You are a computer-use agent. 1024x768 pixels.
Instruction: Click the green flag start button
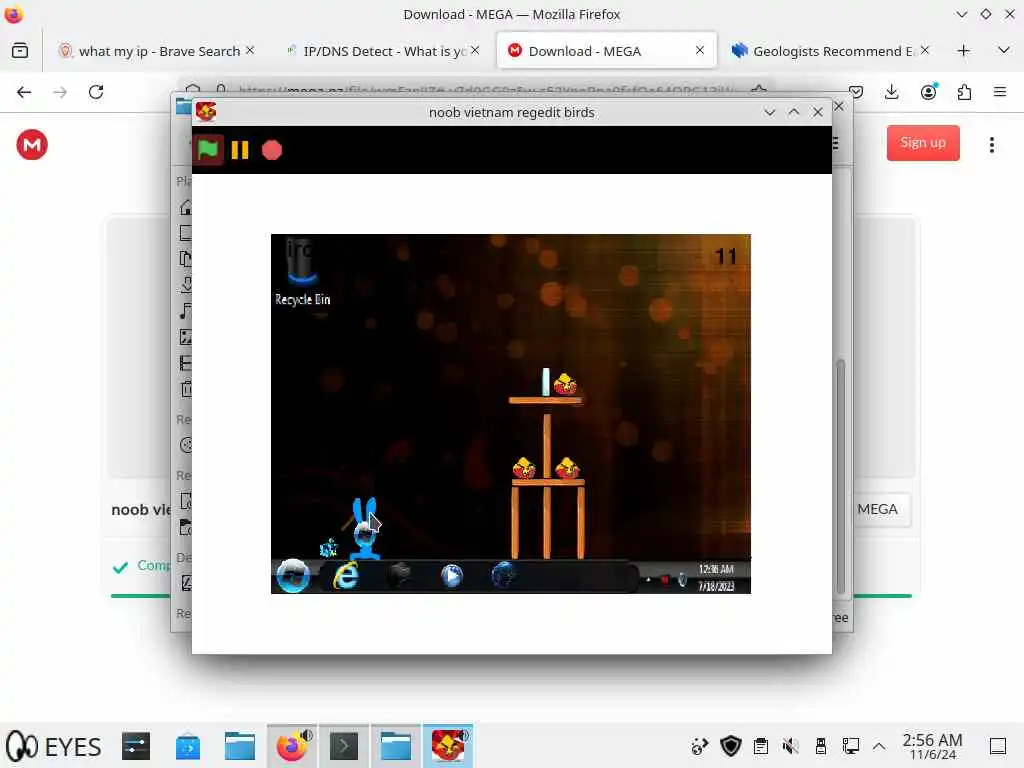click(208, 150)
